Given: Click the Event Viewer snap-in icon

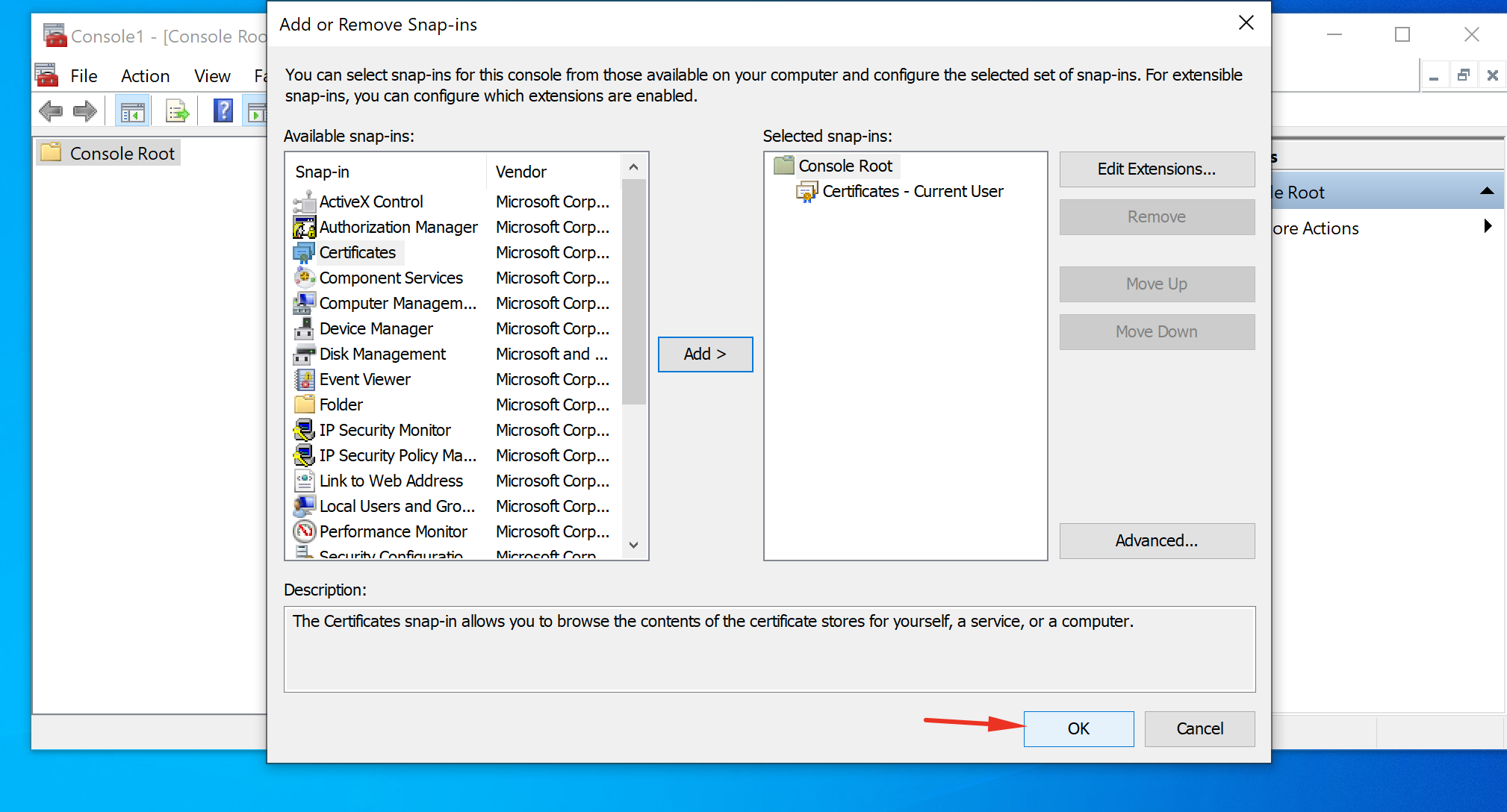Looking at the screenshot, I should pyautogui.click(x=303, y=379).
